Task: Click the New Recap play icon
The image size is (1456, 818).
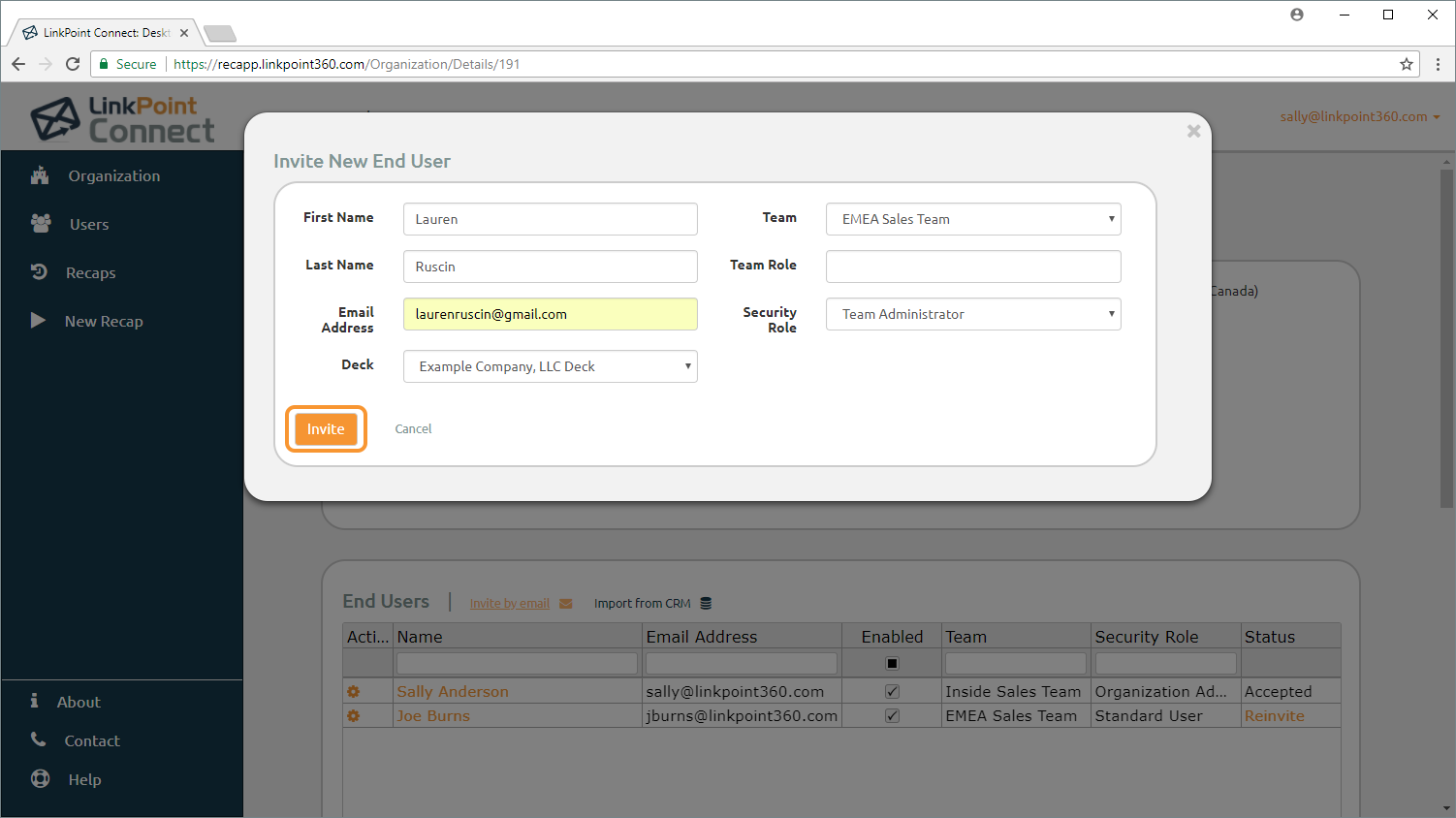Action: click(38, 320)
